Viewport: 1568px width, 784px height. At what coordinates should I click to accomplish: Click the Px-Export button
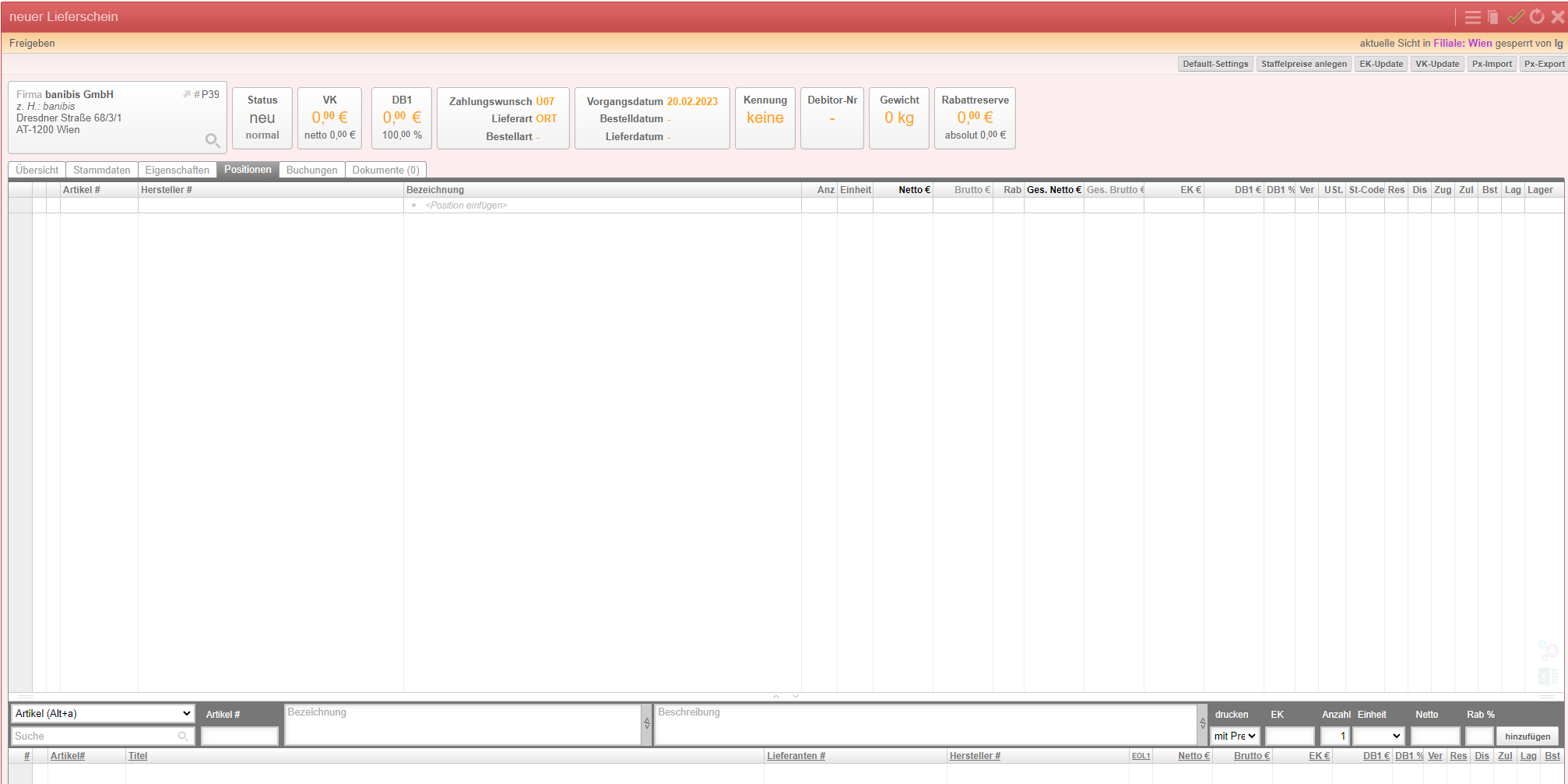pyautogui.click(x=1543, y=64)
